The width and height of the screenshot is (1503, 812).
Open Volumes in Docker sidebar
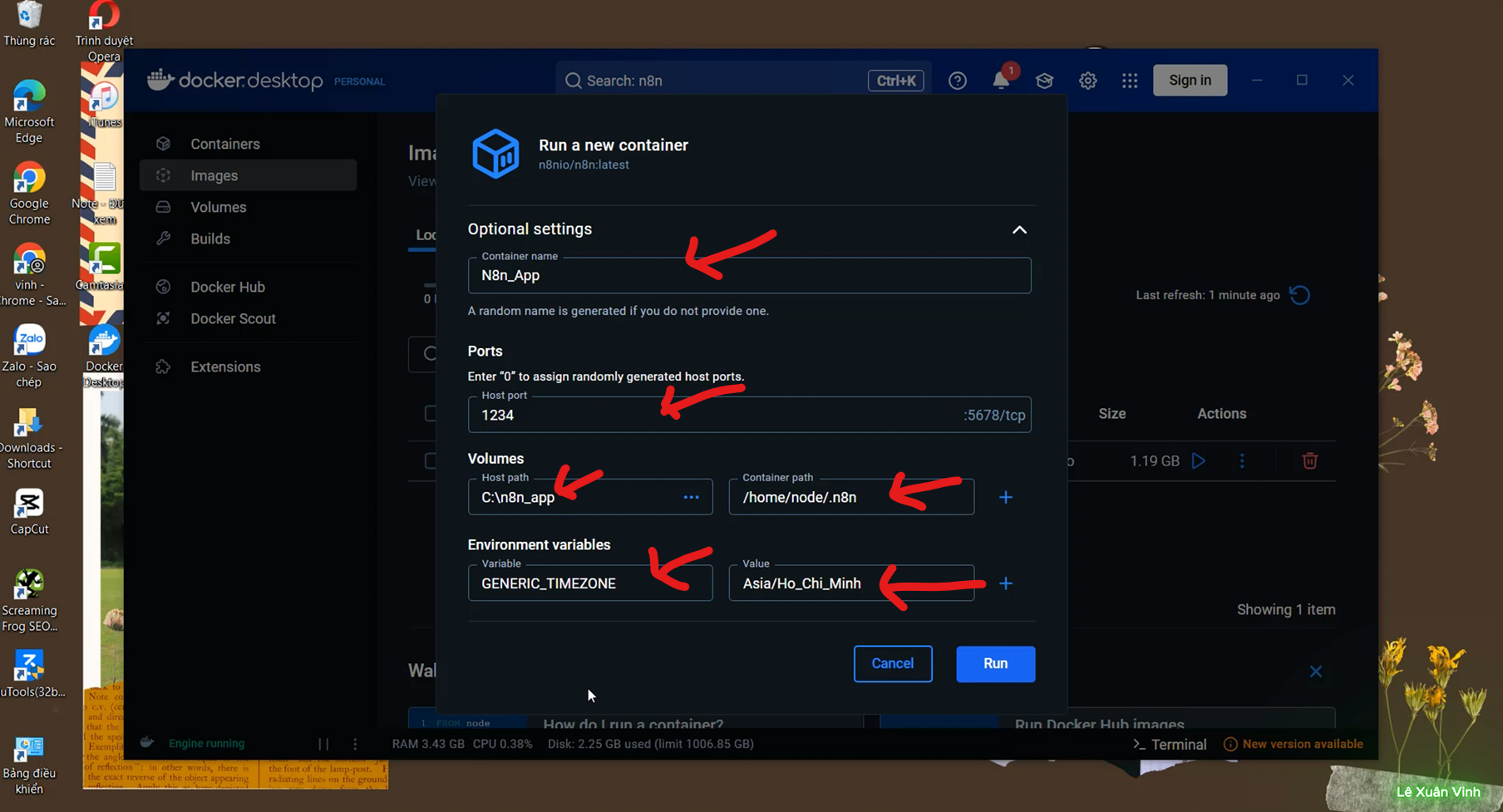(248, 207)
